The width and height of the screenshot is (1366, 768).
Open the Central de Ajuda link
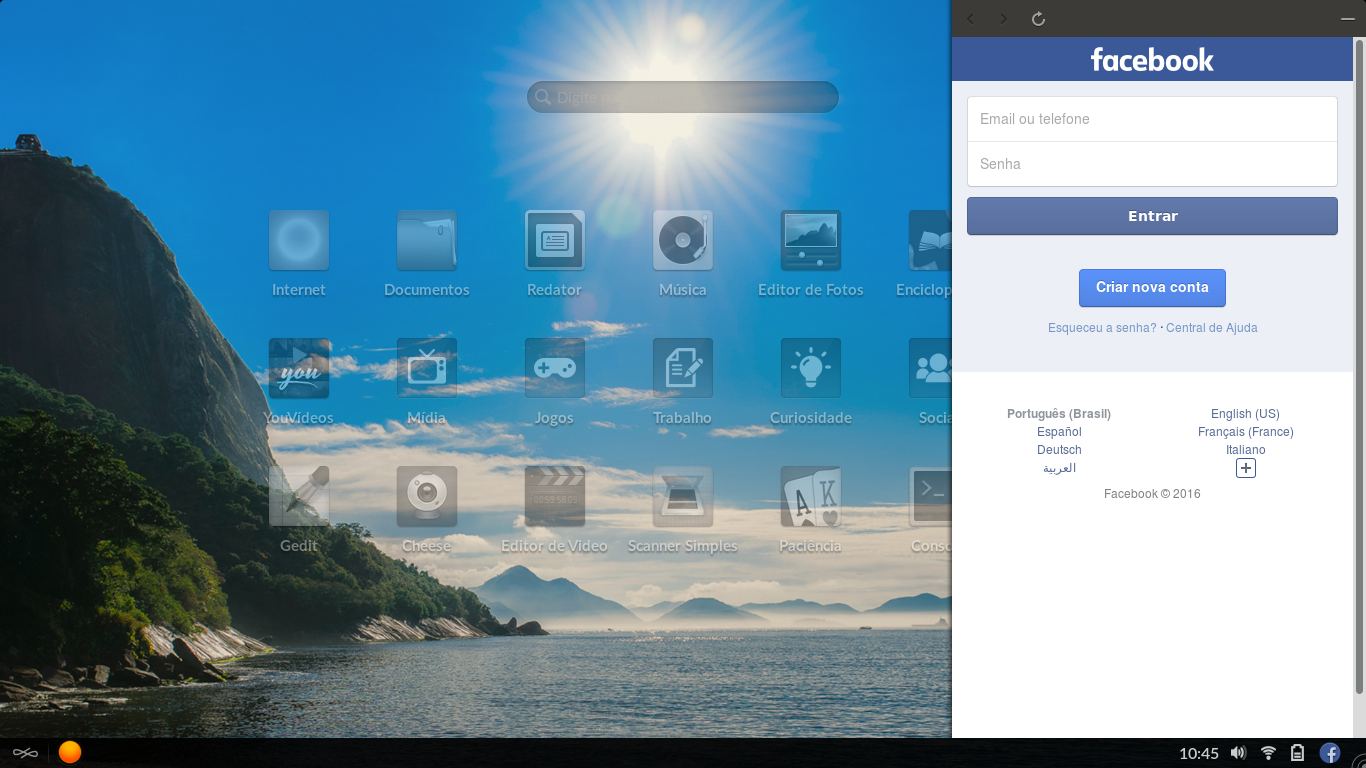(1212, 328)
